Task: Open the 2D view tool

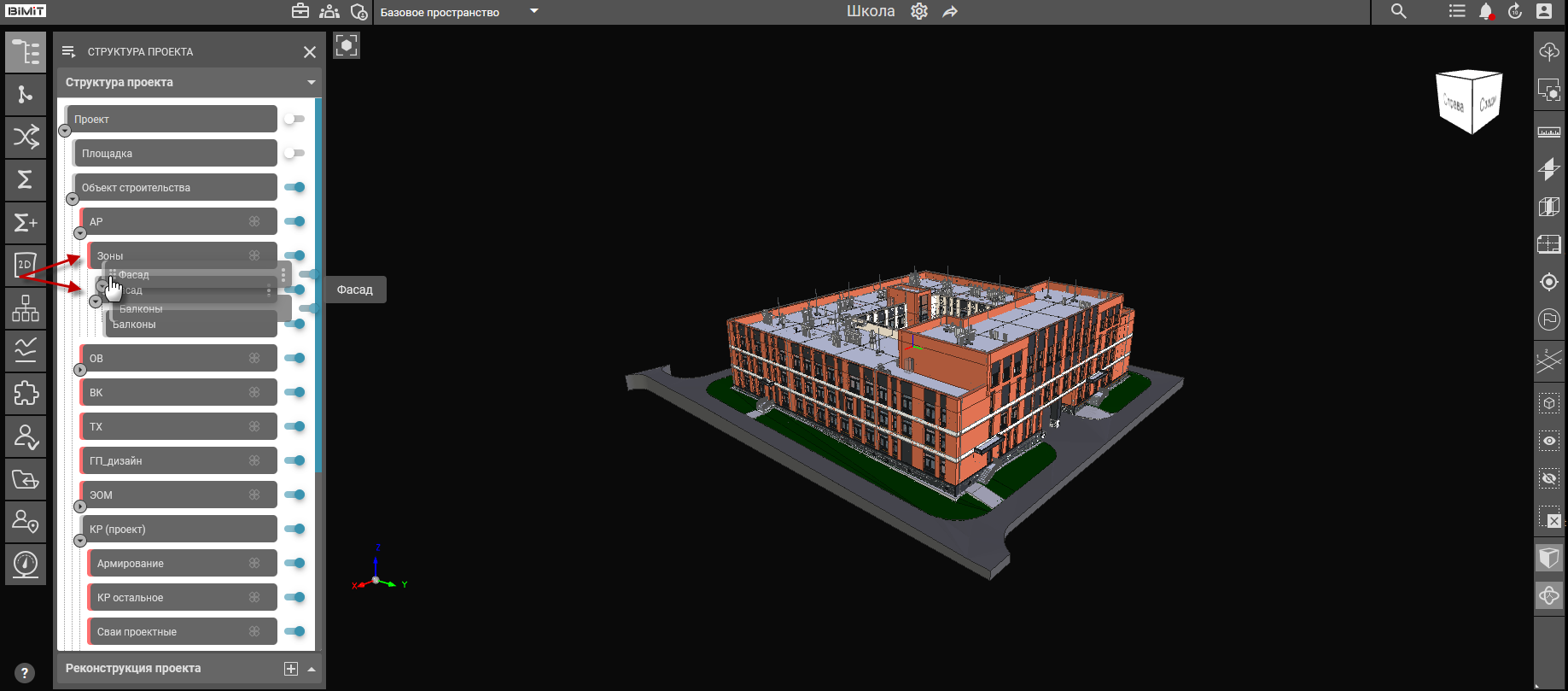Action: tap(26, 265)
